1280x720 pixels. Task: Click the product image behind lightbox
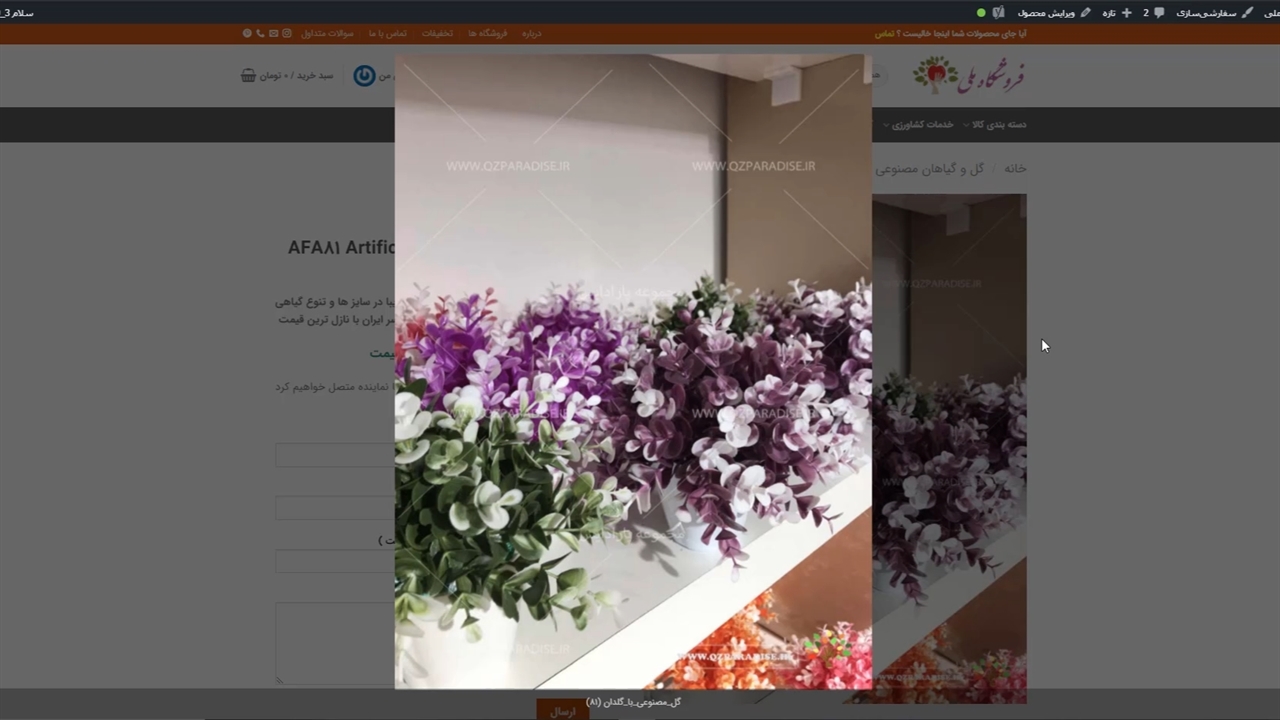pos(948,448)
